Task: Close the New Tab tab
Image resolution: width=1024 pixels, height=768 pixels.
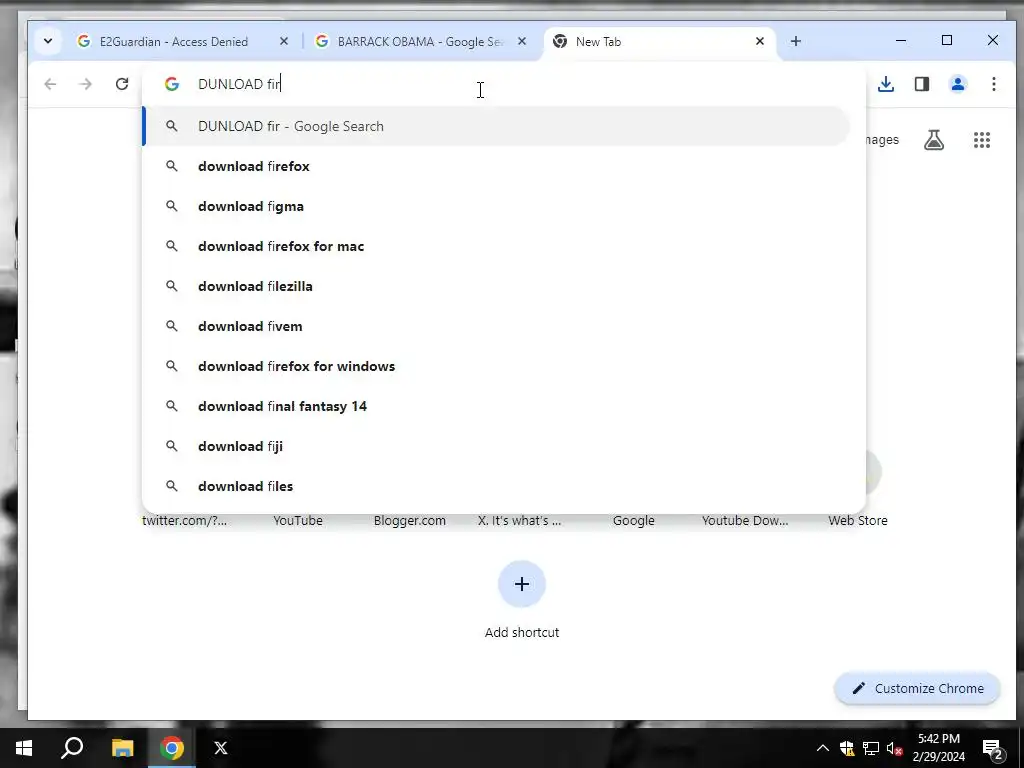Action: point(760,41)
